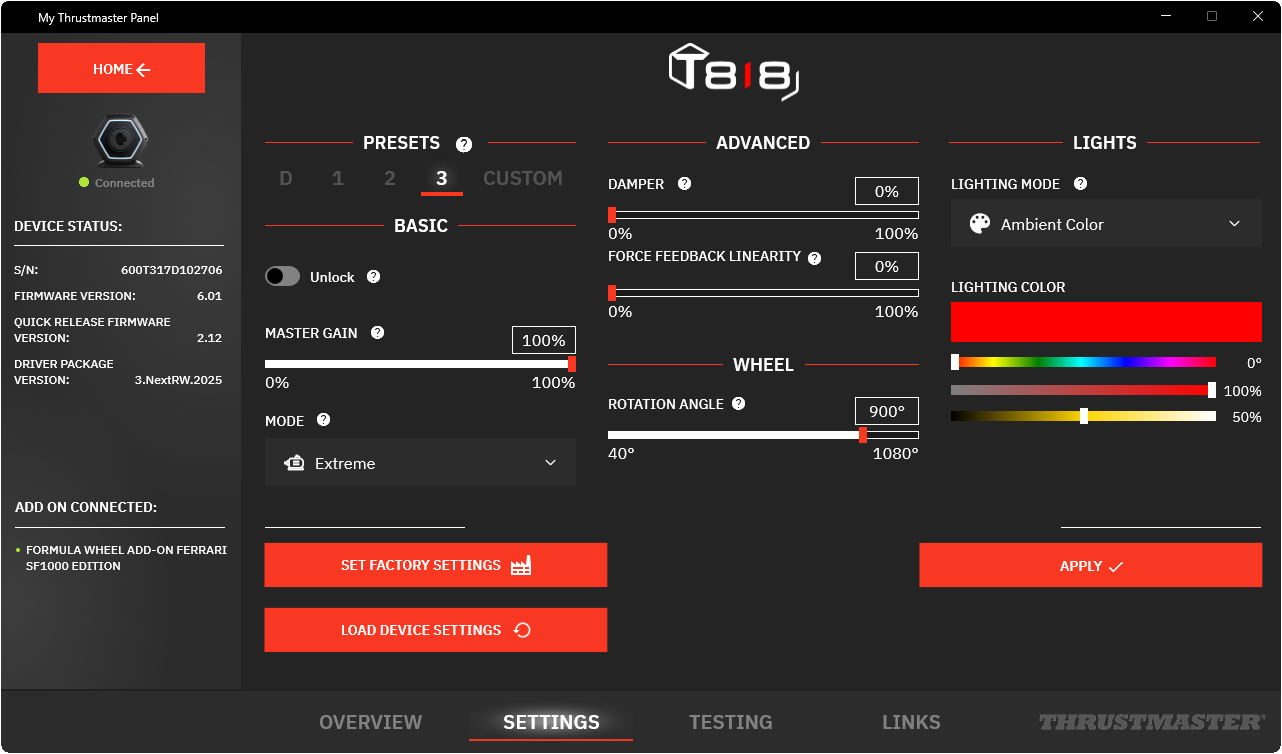The width and height of the screenshot is (1282, 754).
Task: Expand the Ambient Color lighting mode dropdown
Action: 1105,224
